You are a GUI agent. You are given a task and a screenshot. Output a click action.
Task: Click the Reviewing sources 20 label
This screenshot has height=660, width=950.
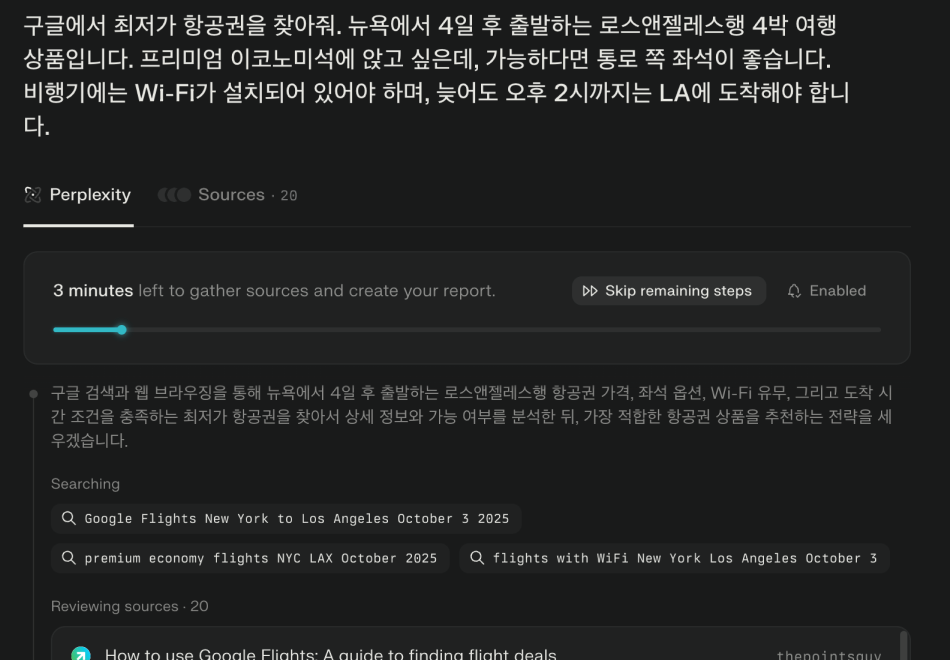click(130, 606)
